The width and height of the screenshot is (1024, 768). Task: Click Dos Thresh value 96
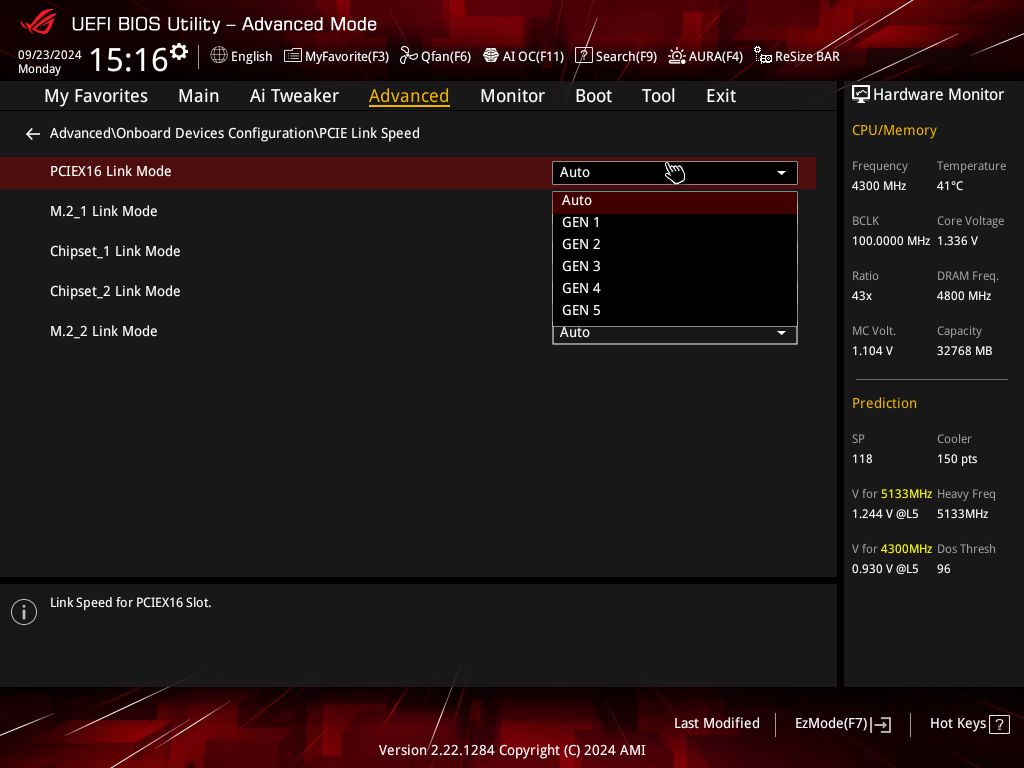pos(944,569)
